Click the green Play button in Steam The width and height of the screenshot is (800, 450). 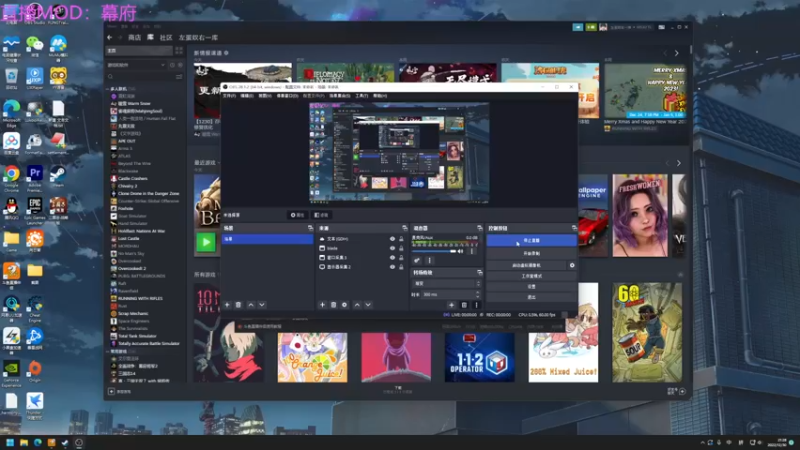(206, 242)
